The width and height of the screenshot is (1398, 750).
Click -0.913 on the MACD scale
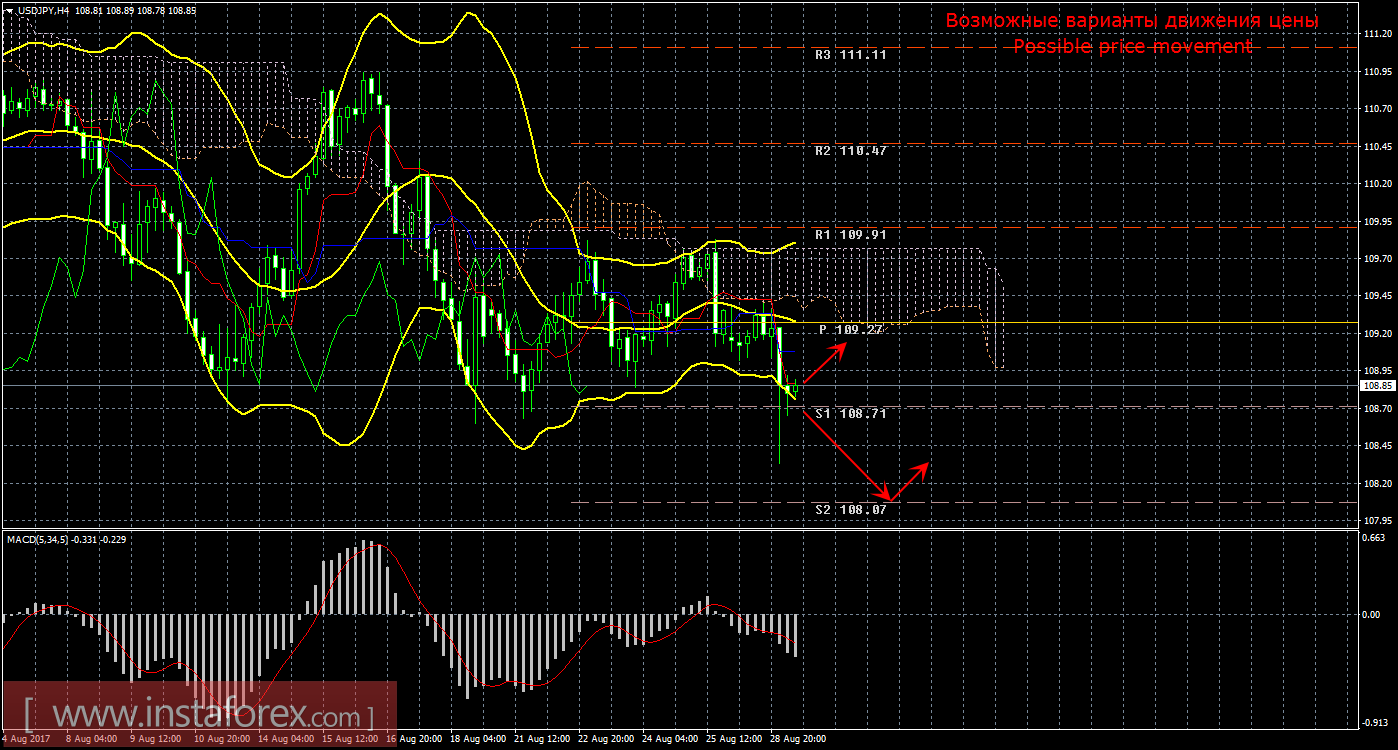click(1377, 722)
